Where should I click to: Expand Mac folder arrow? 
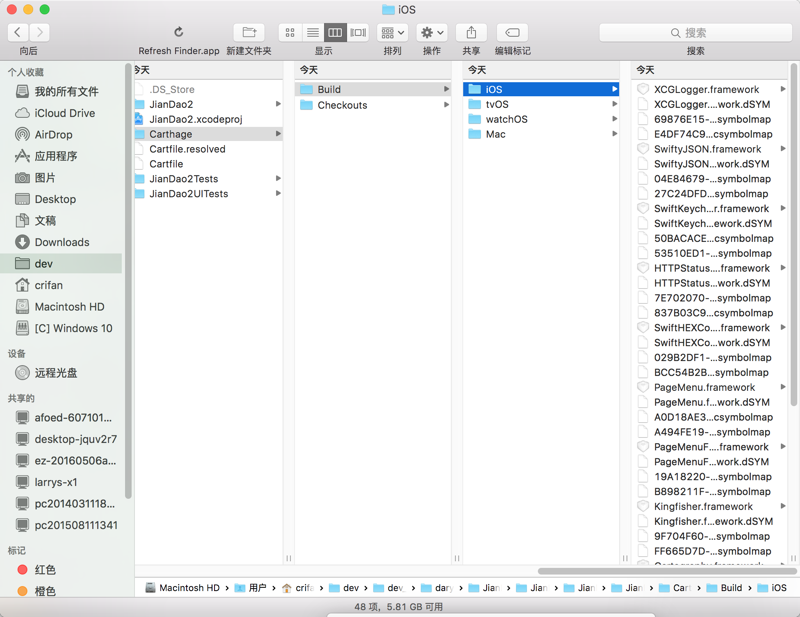click(615, 134)
